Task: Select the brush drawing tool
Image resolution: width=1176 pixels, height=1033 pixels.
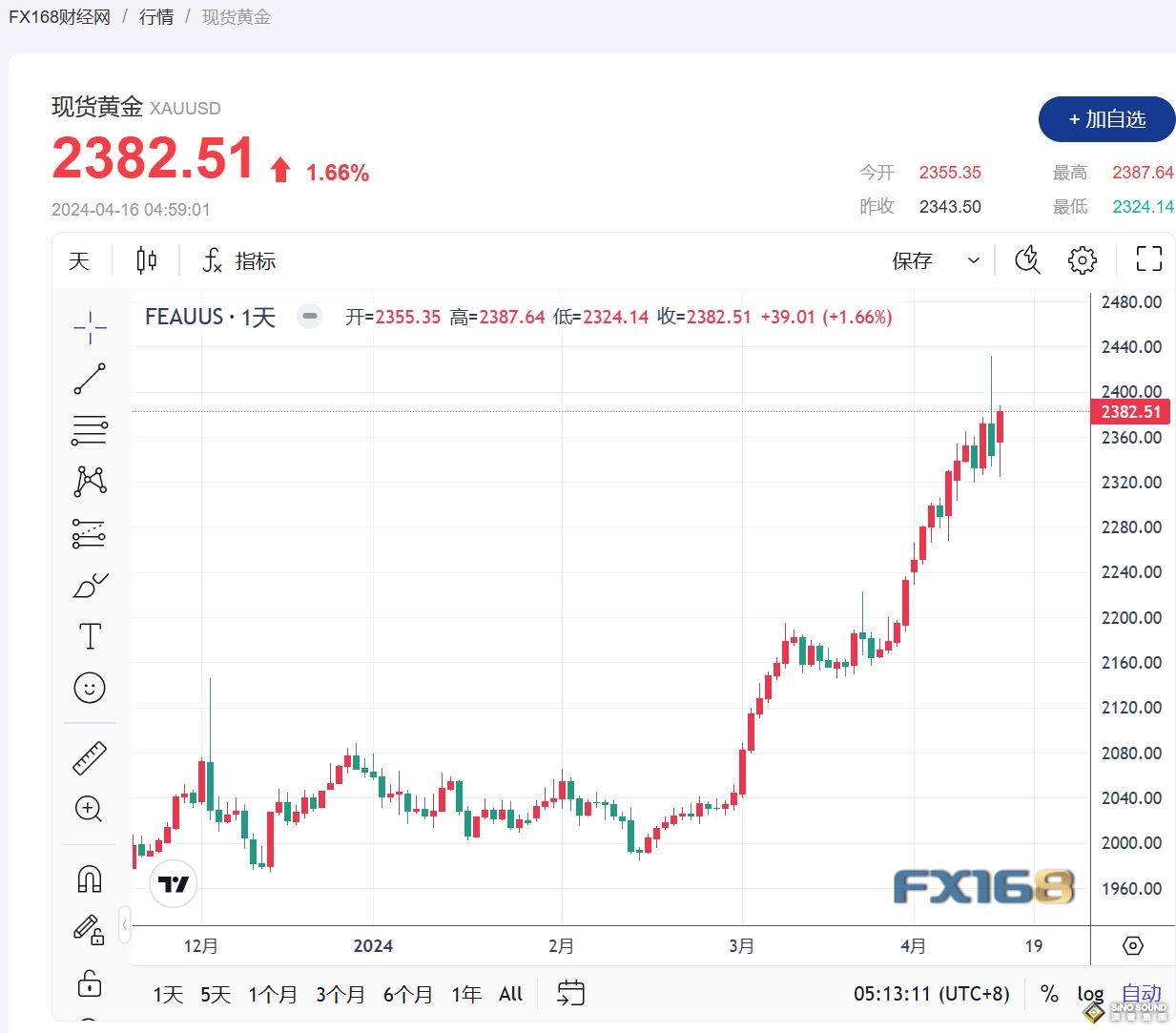Action: pyautogui.click(x=89, y=585)
